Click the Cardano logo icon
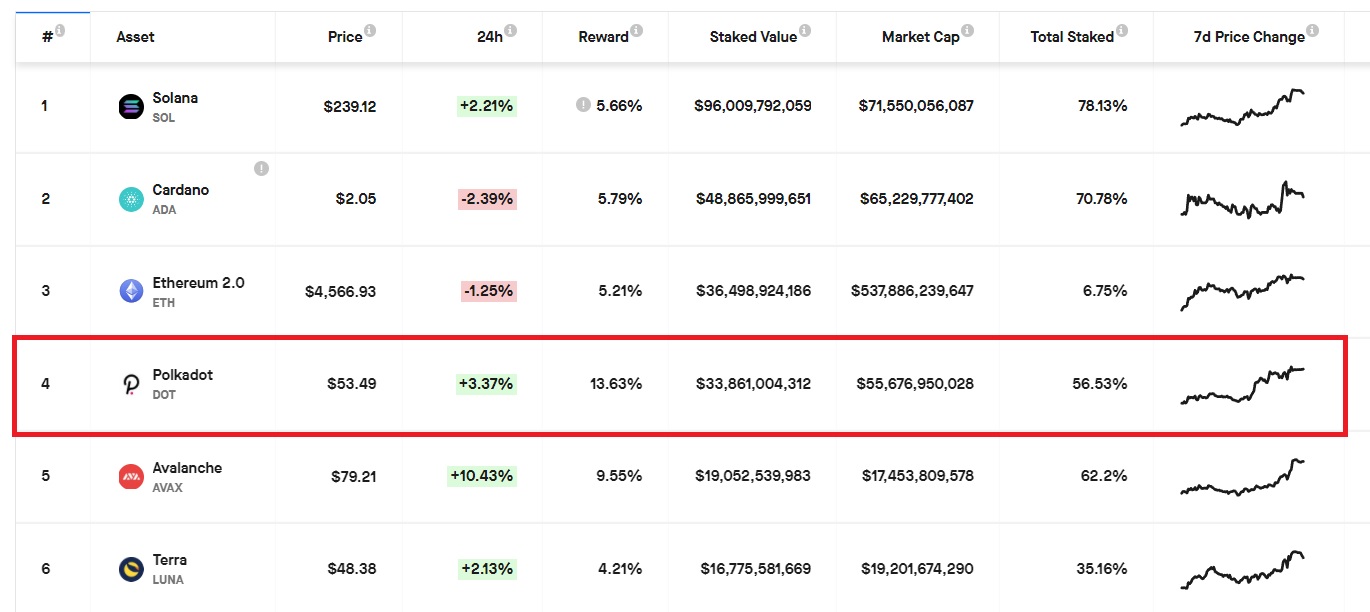 tap(131, 199)
